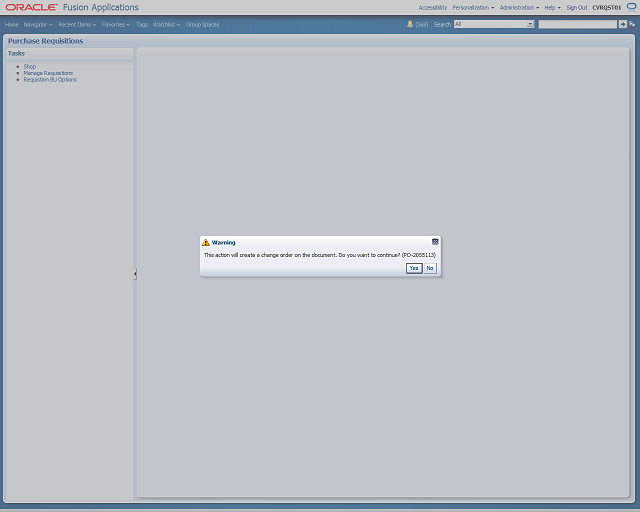Open the Help menu
This screenshot has width=640, height=512.
(x=552, y=7)
